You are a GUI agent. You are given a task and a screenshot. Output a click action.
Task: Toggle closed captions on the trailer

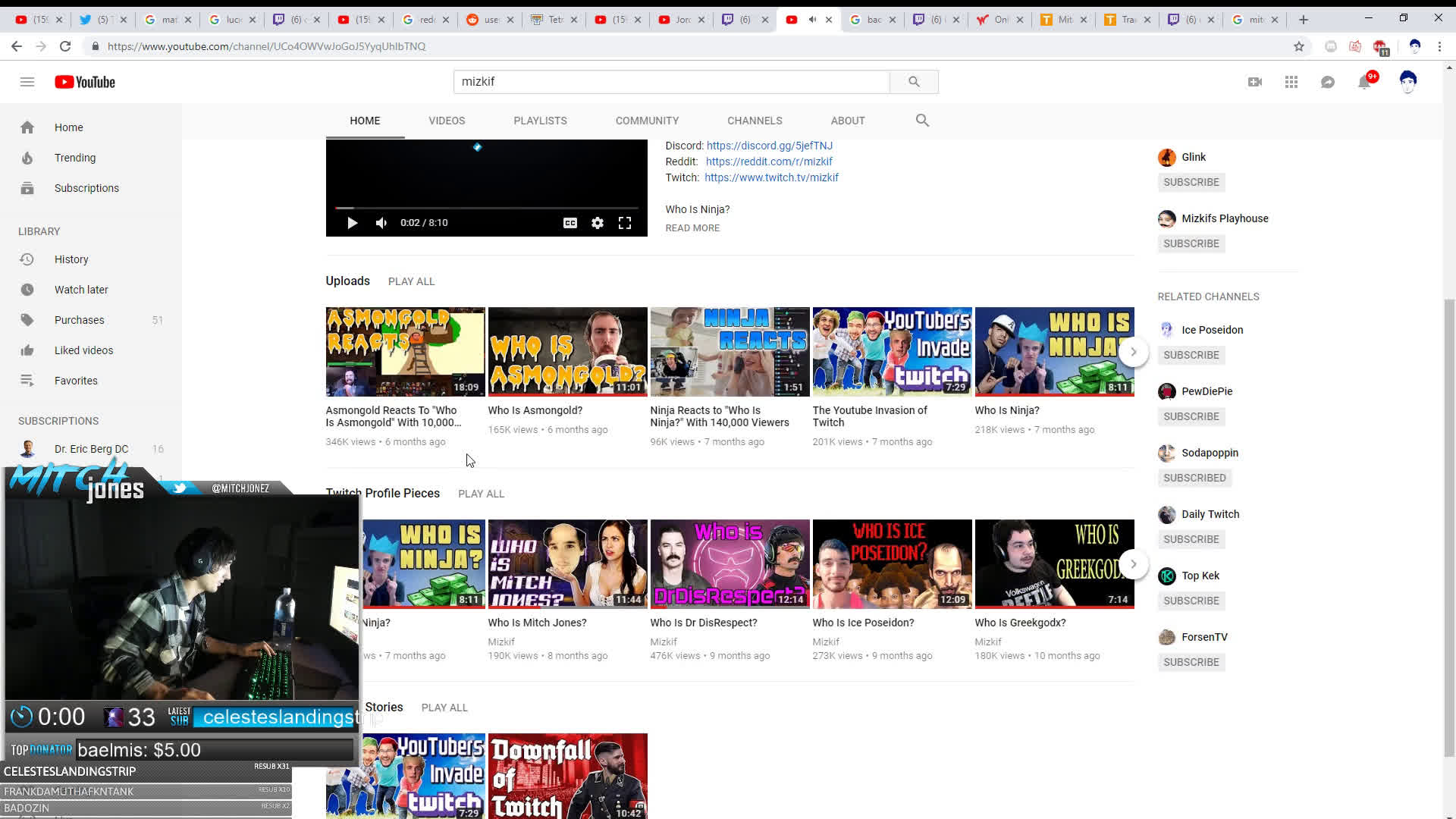tap(570, 223)
